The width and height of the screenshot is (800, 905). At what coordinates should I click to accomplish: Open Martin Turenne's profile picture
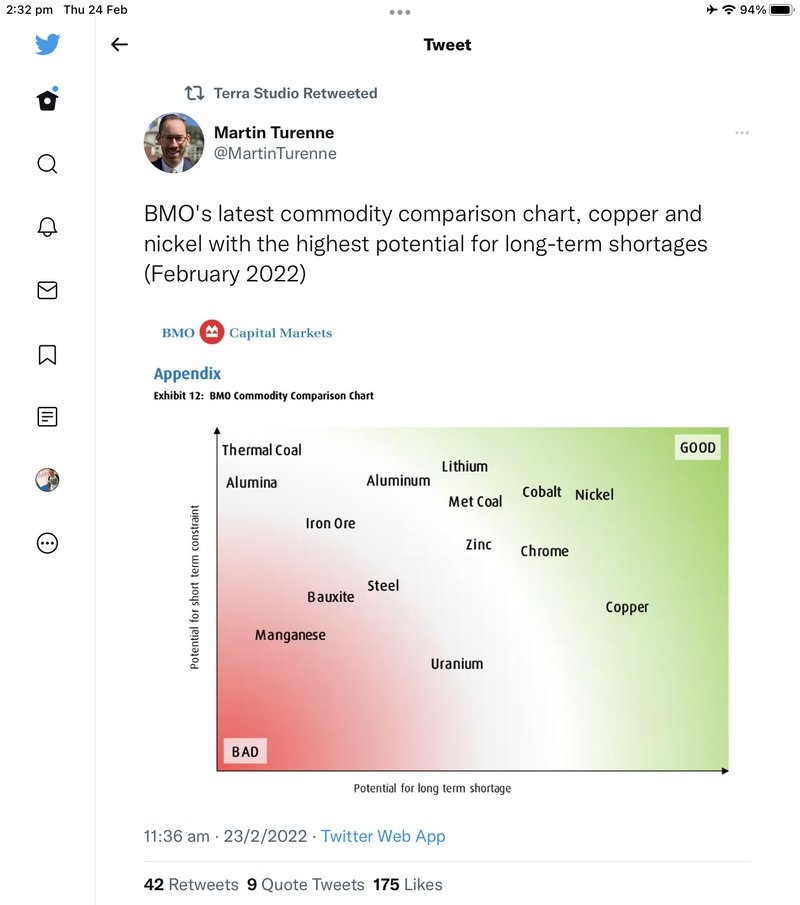174,143
